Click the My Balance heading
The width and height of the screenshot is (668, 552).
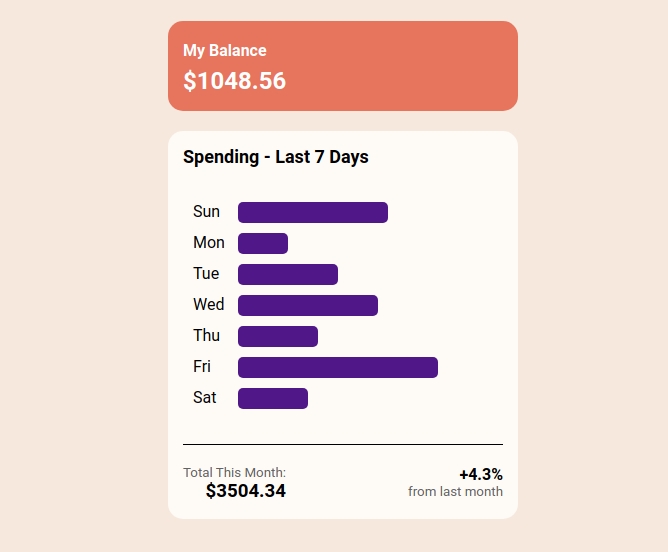point(224,51)
